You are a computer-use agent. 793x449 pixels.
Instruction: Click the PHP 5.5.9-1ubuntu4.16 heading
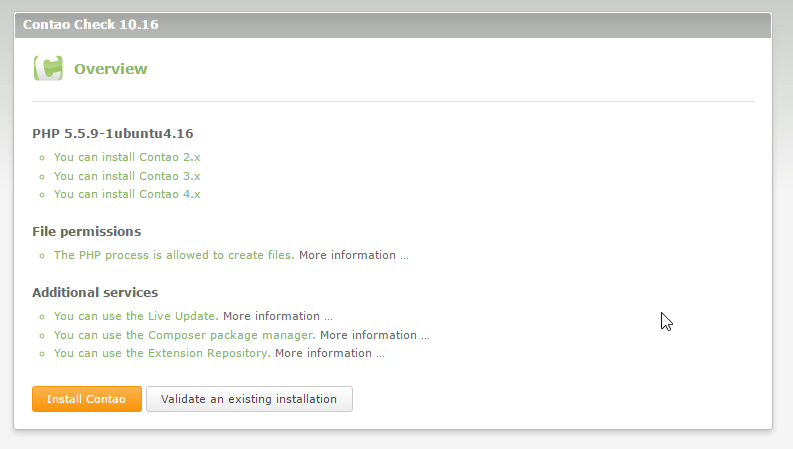112,133
